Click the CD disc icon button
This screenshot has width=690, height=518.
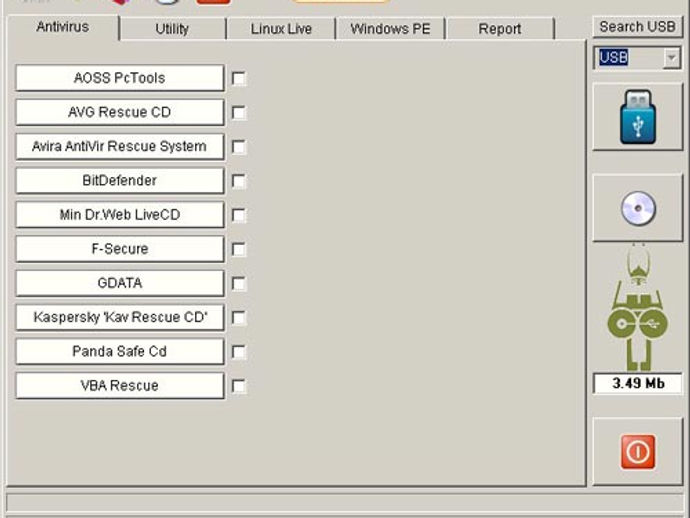click(638, 208)
